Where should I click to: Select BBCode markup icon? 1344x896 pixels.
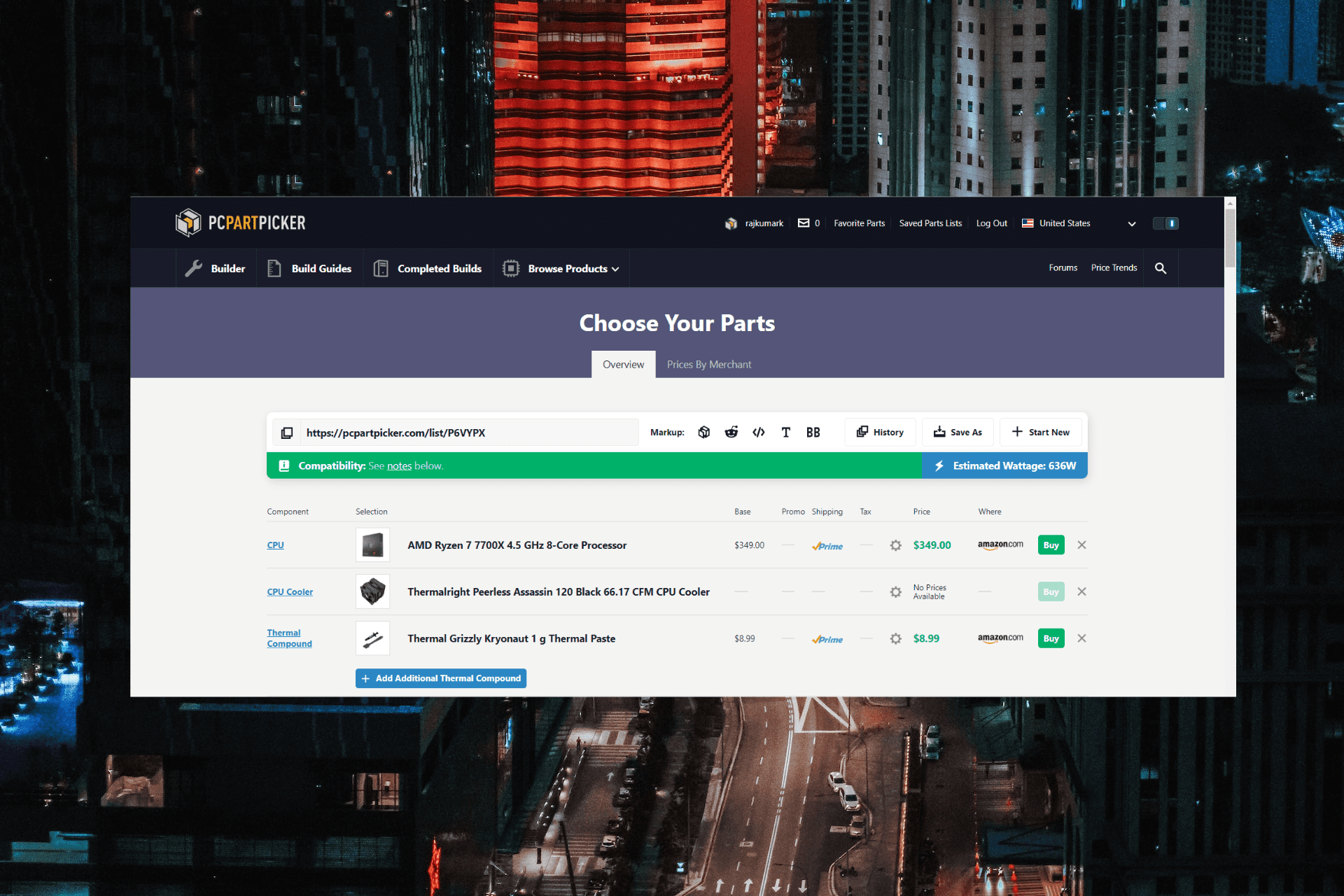pyautogui.click(x=813, y=432)
